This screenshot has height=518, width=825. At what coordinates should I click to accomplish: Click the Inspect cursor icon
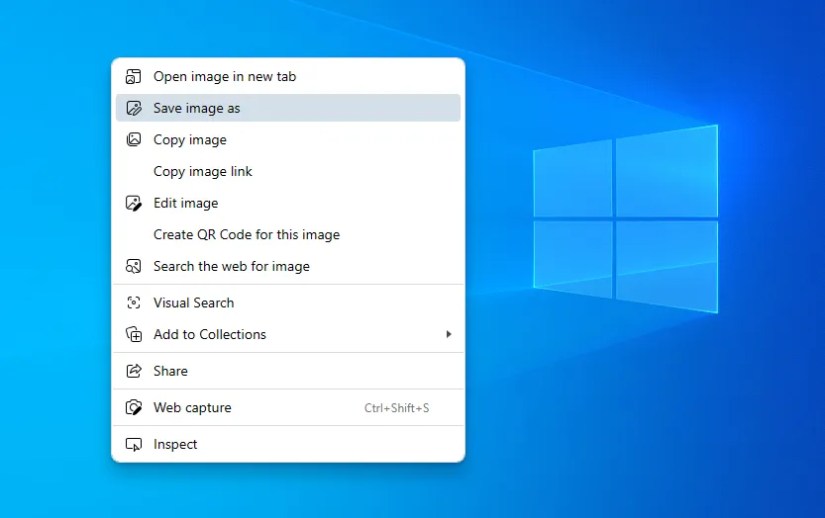pyautogui.click(x=134, y=444)
